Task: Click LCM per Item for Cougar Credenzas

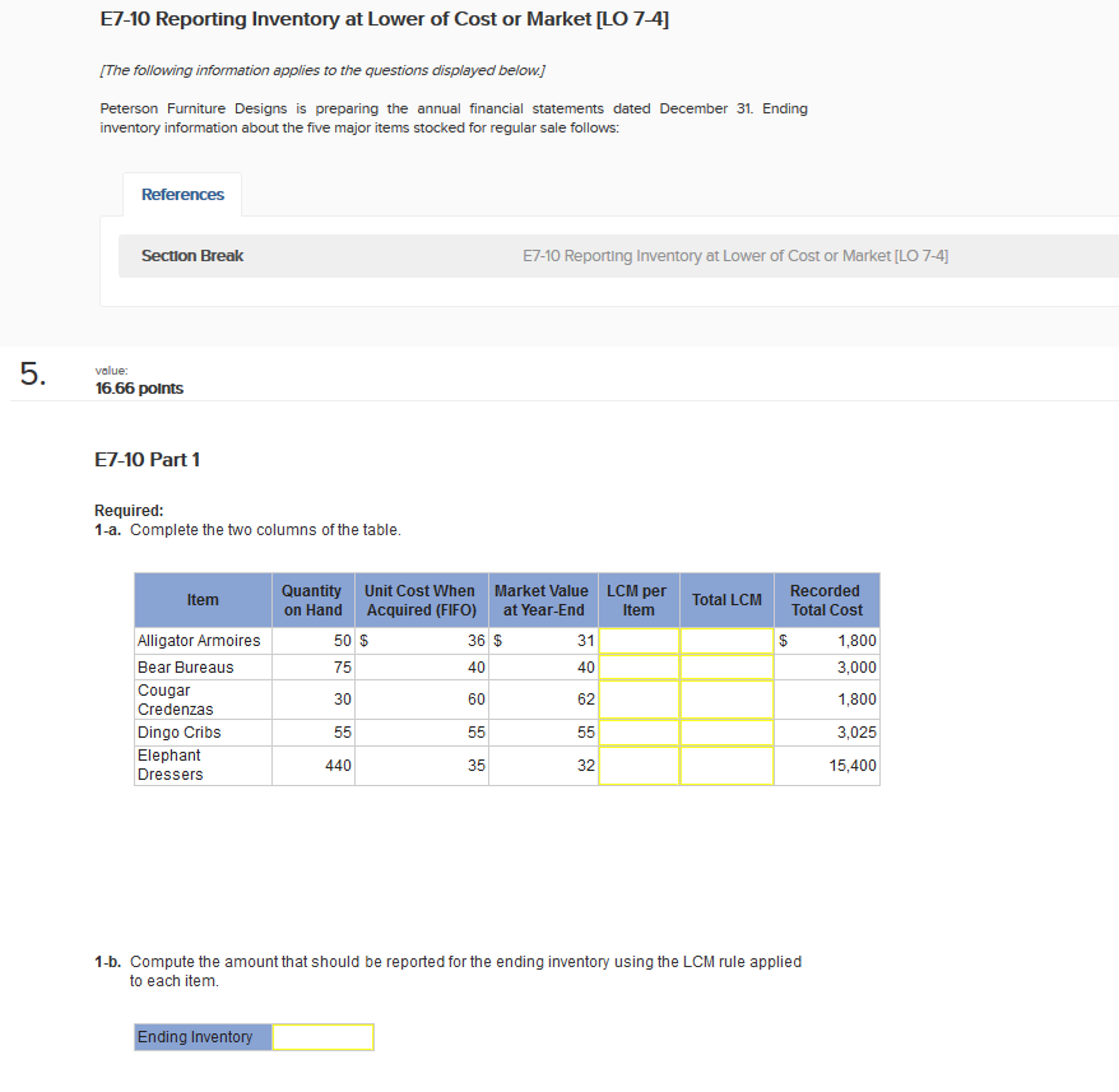Action: point(638,699)
